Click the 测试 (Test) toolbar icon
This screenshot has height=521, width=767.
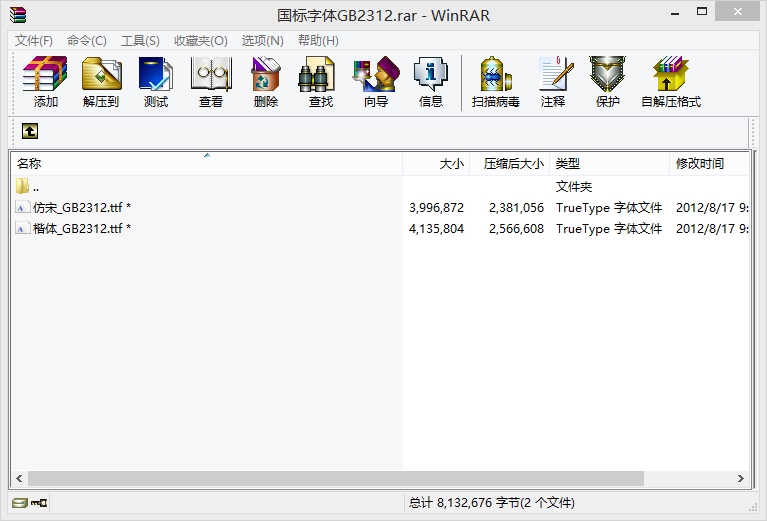pyautogui.click(x=156, y=74)
